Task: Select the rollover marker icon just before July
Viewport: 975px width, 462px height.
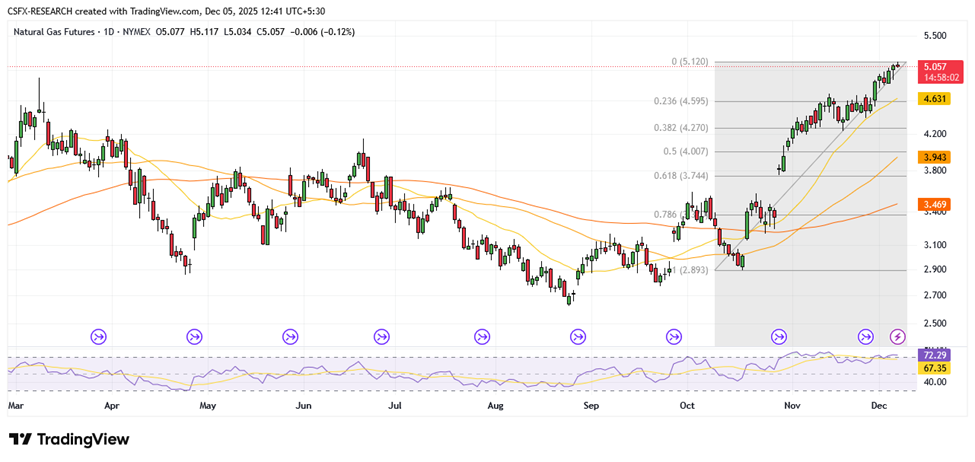Action: (382, 337)
